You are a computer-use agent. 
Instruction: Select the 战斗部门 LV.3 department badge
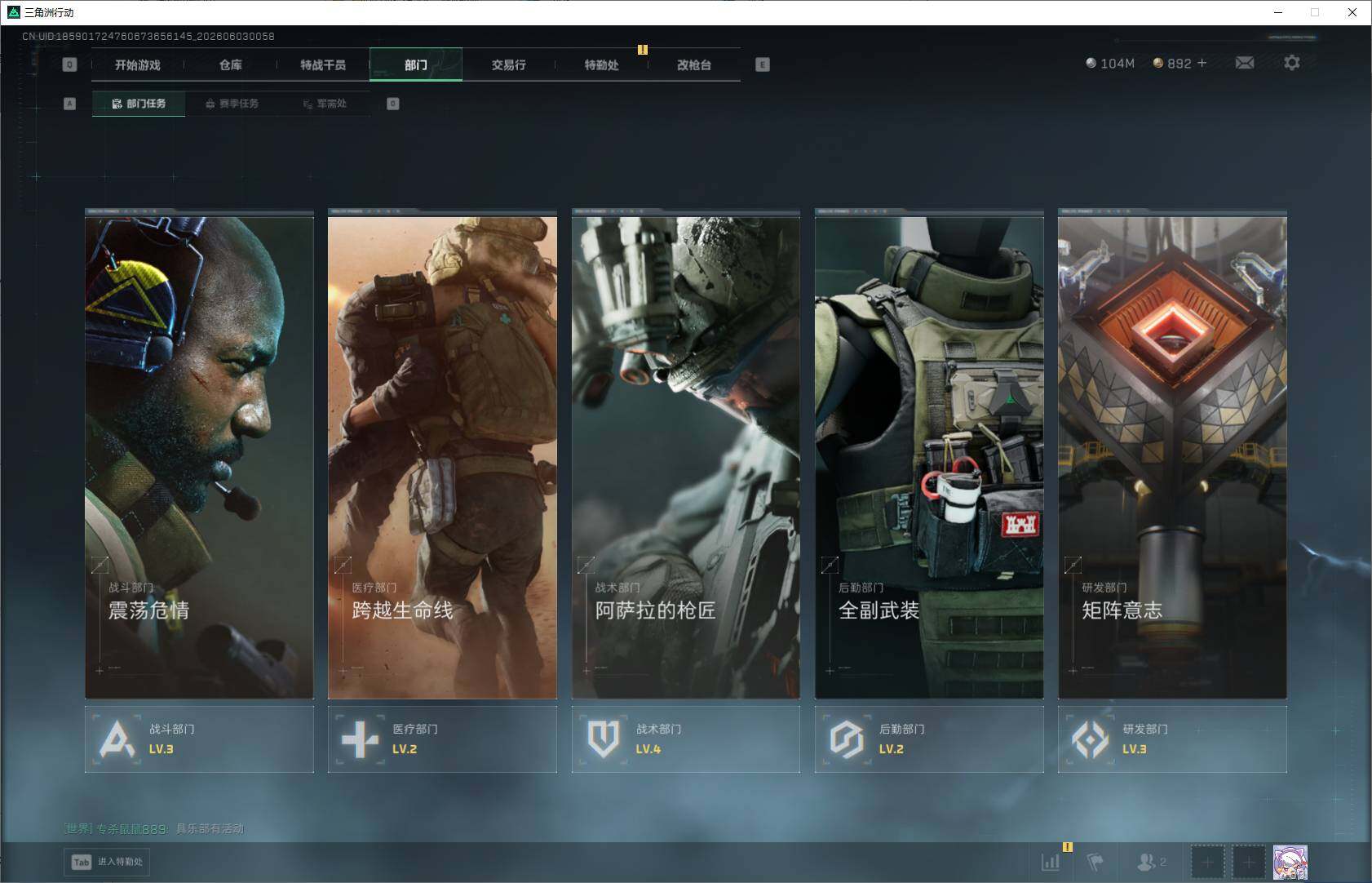pos(199,739)
